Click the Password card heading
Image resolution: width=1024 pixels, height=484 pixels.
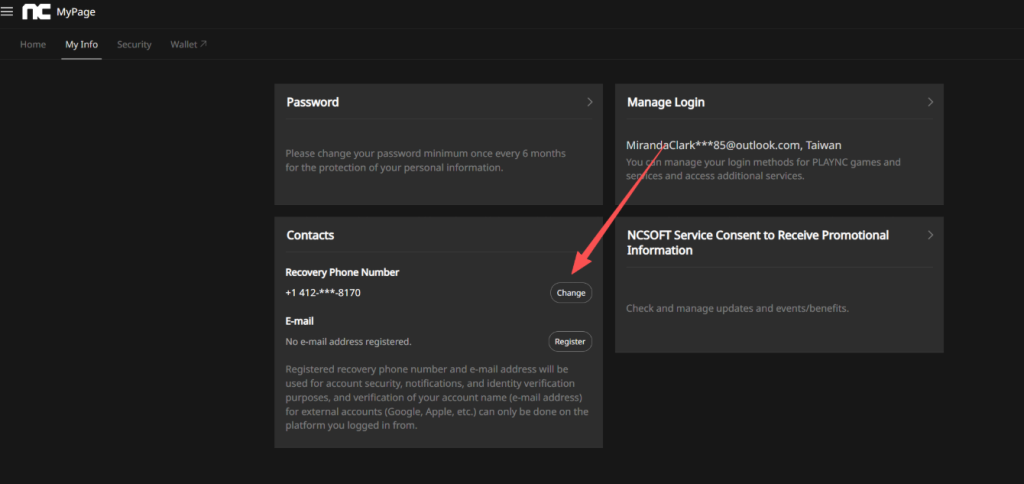(312, 102)
